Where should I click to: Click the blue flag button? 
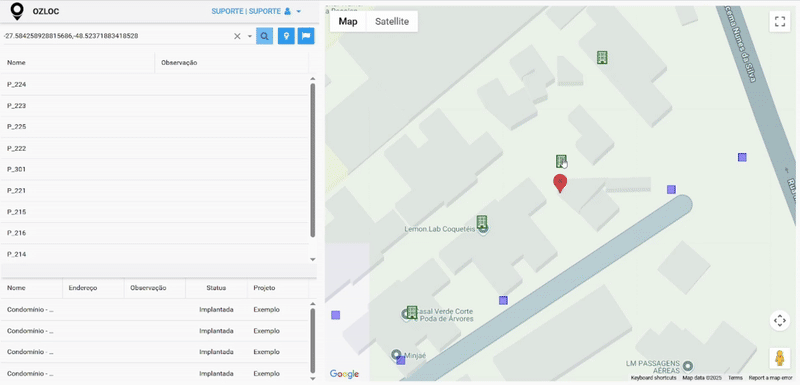(306, 36)
